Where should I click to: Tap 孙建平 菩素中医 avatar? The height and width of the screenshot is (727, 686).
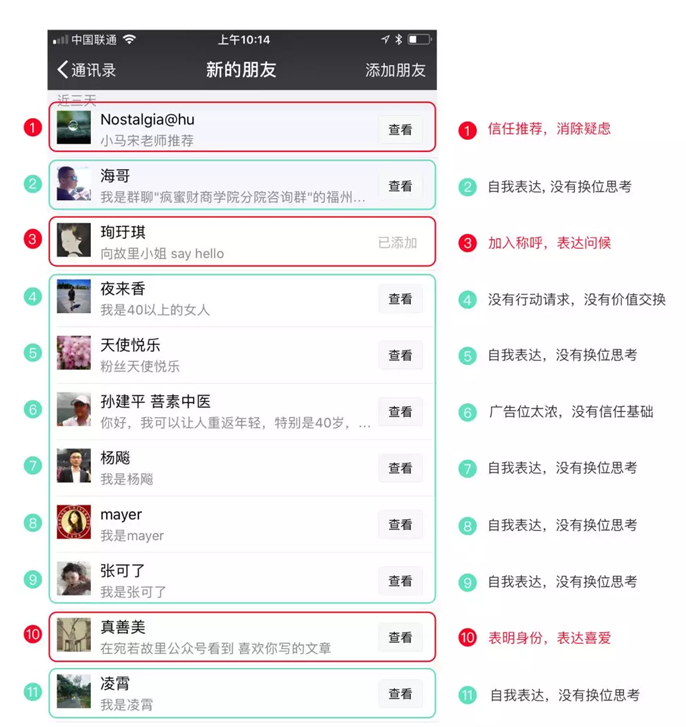click(x=74, y=409)
